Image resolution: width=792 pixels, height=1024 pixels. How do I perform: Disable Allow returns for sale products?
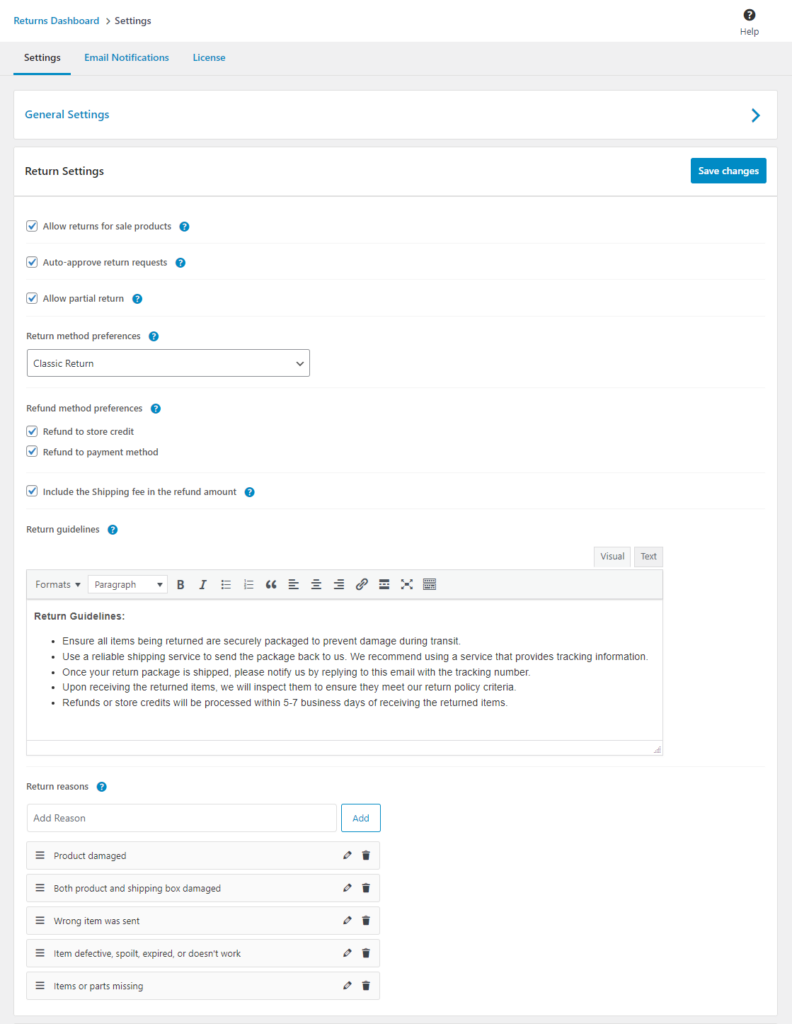click(x=31, y=226)
